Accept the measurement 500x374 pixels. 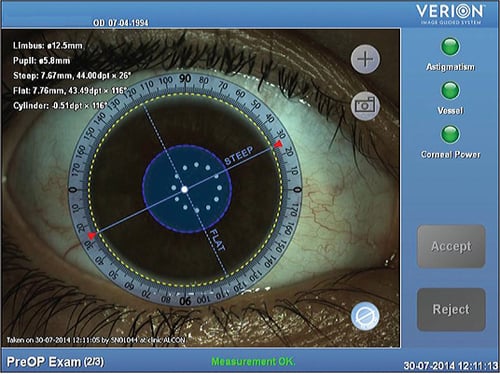click(451, 246)
